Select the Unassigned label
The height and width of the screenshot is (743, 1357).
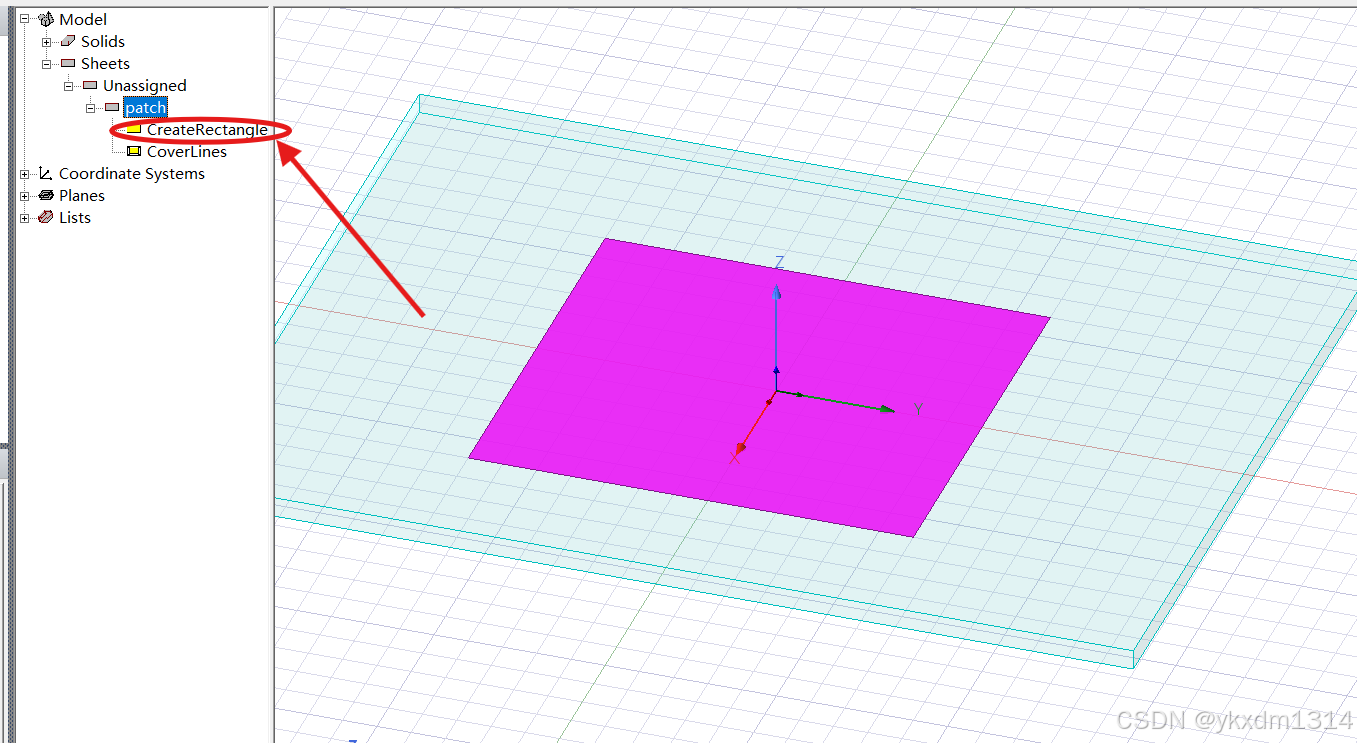(x=145, y=86)
